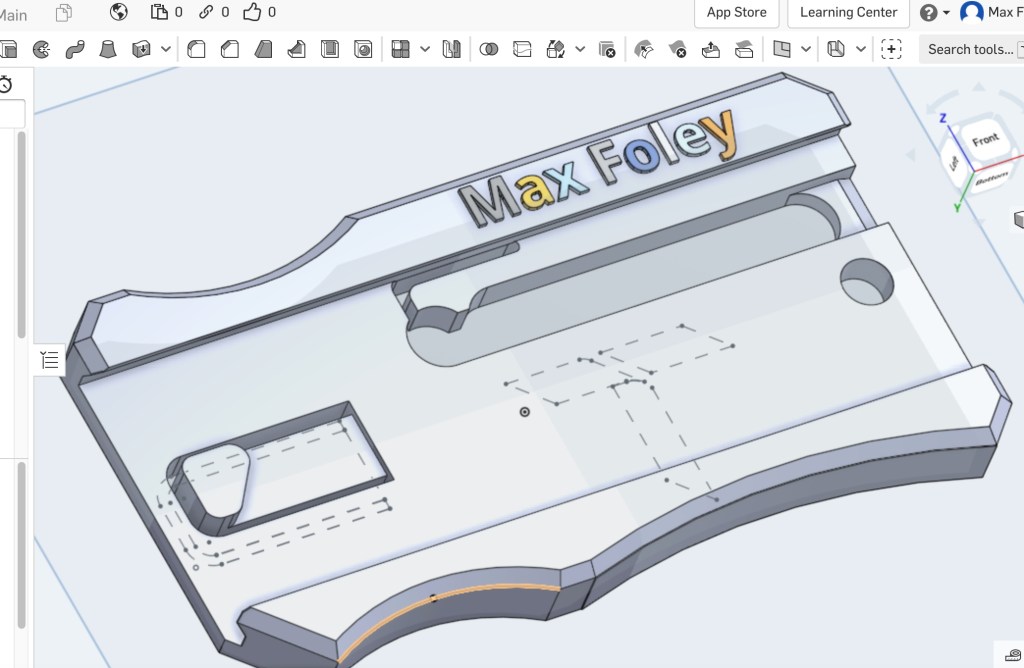The image size is (1024, 668).
Task: Expand the pattern tools dropdown arrow
Action: pyautogui.click(x=425, y=49)
